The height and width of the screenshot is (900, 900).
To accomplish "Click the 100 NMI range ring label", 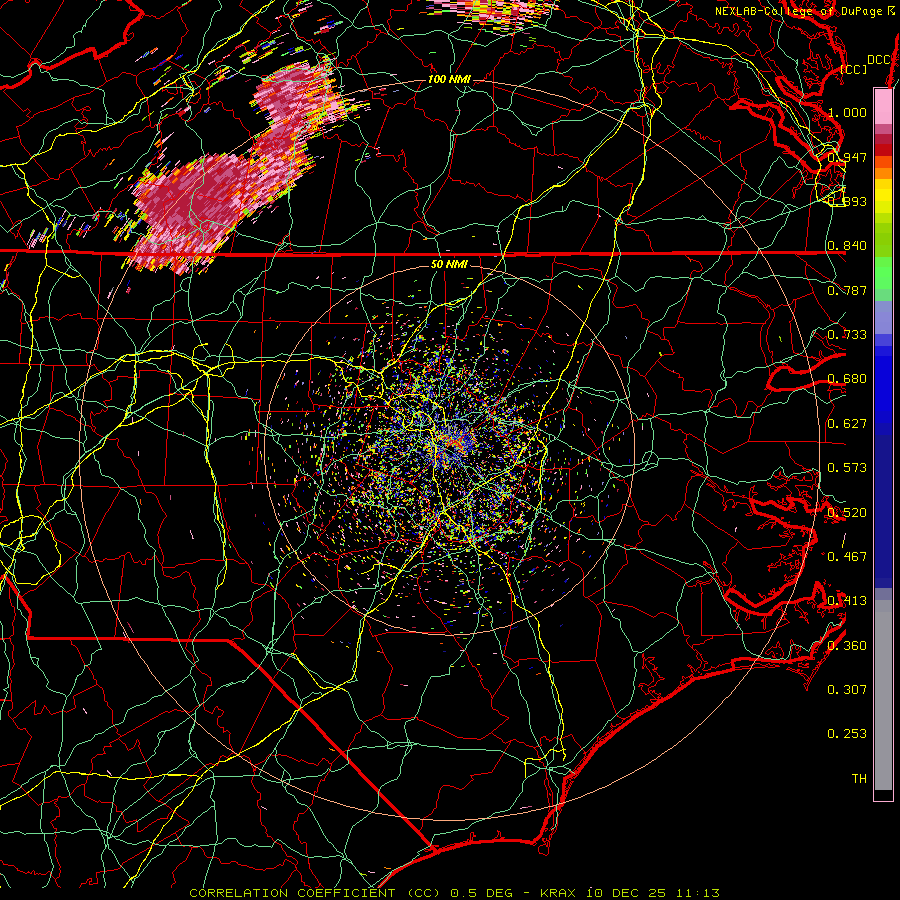I will (449, 79).
